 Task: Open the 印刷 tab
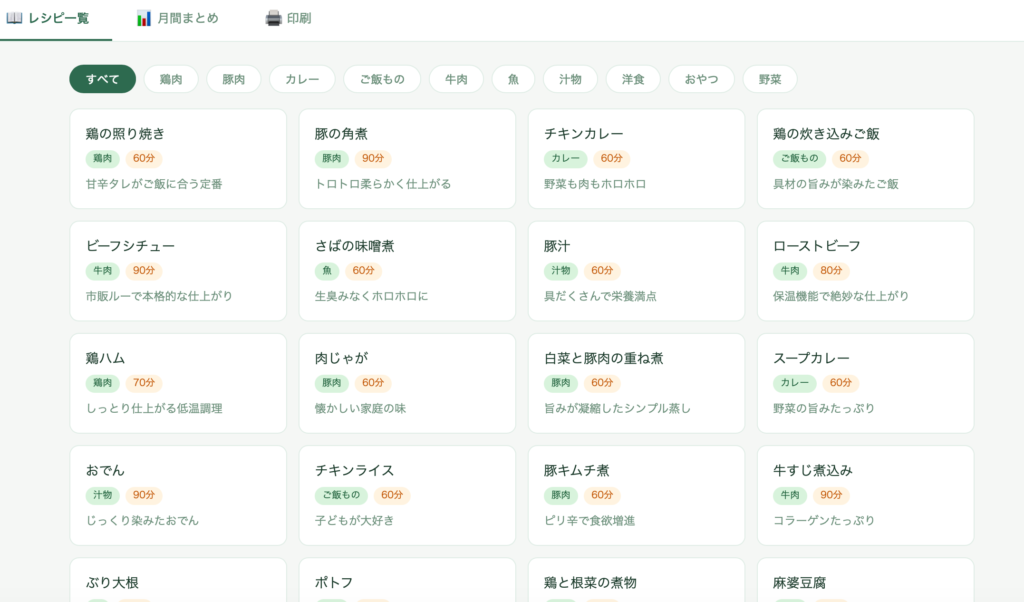[287, 19]
